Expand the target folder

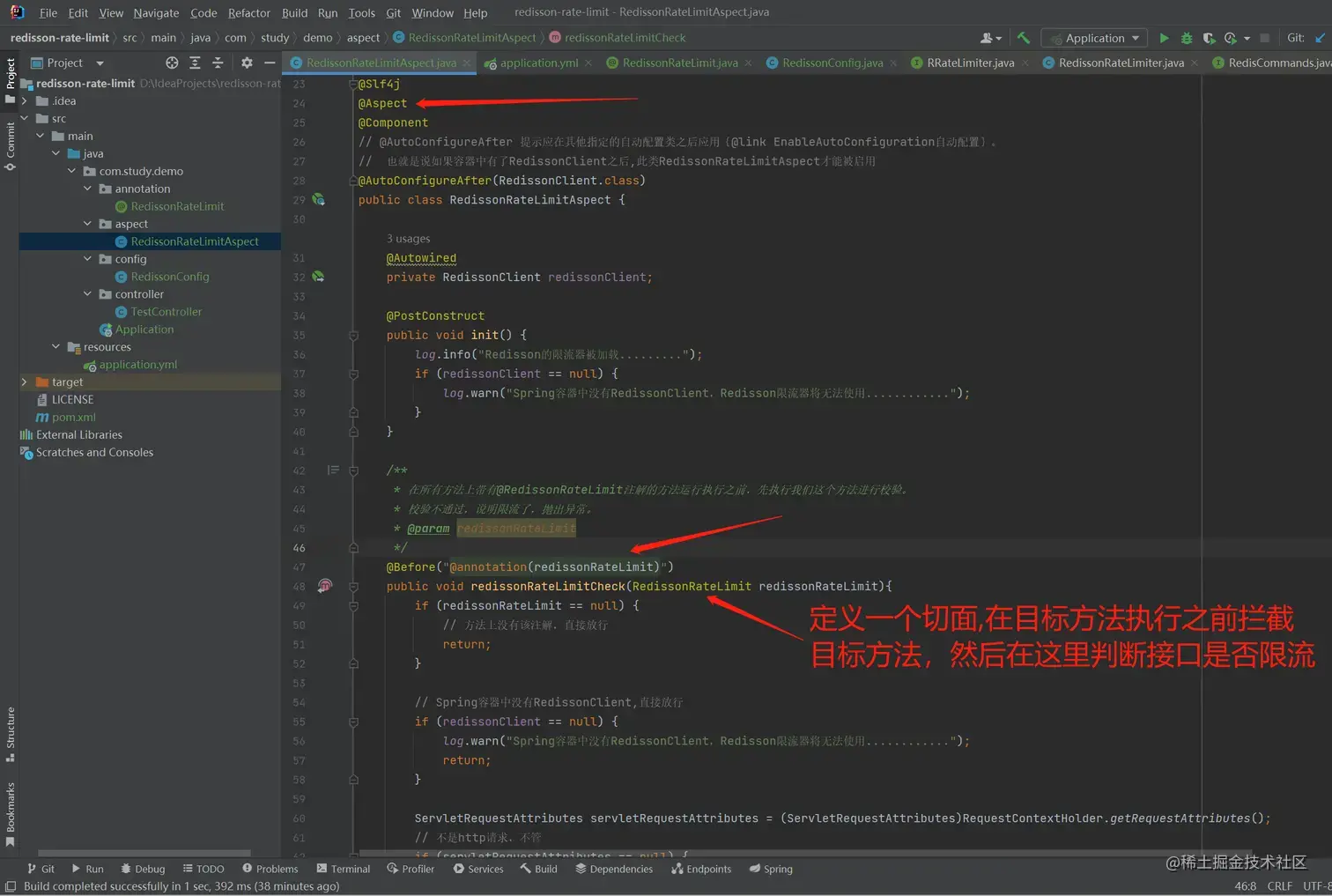[x=25, y=382]
